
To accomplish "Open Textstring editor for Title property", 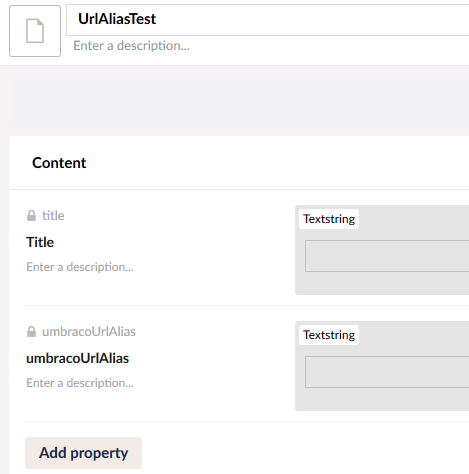I will click(329, 219).
